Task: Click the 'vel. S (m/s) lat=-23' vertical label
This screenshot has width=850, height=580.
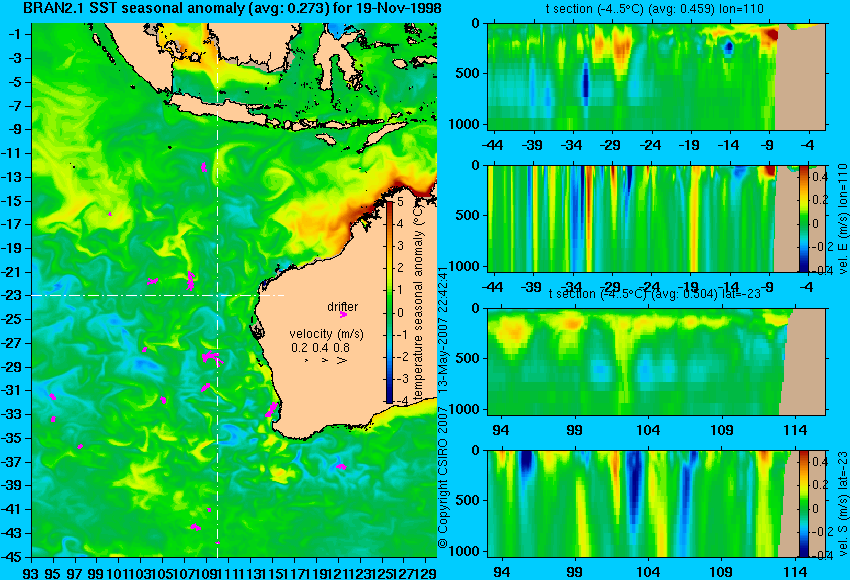Action: click(842, 504)
